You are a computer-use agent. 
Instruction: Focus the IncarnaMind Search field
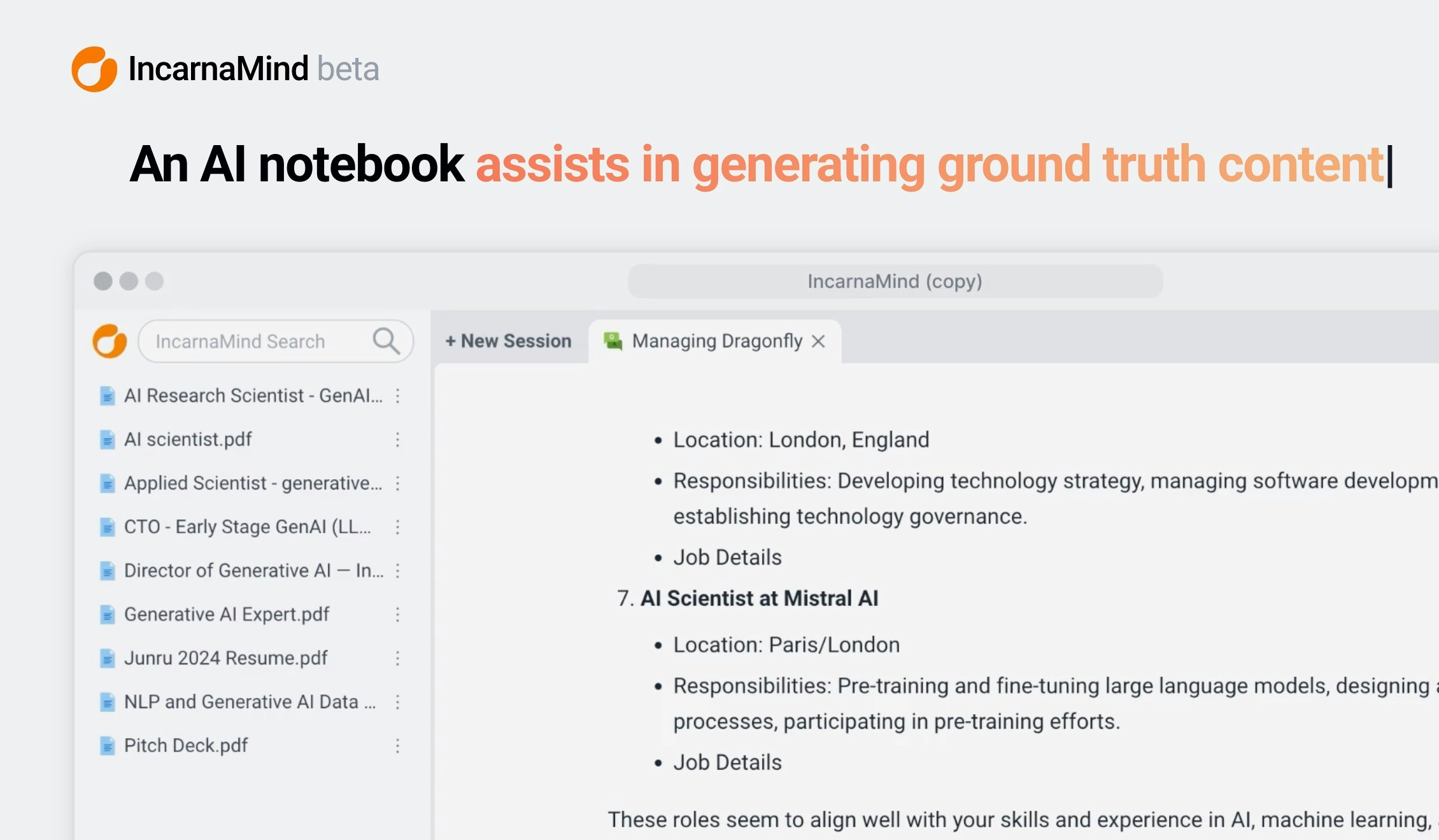click(x=255, y=342)
